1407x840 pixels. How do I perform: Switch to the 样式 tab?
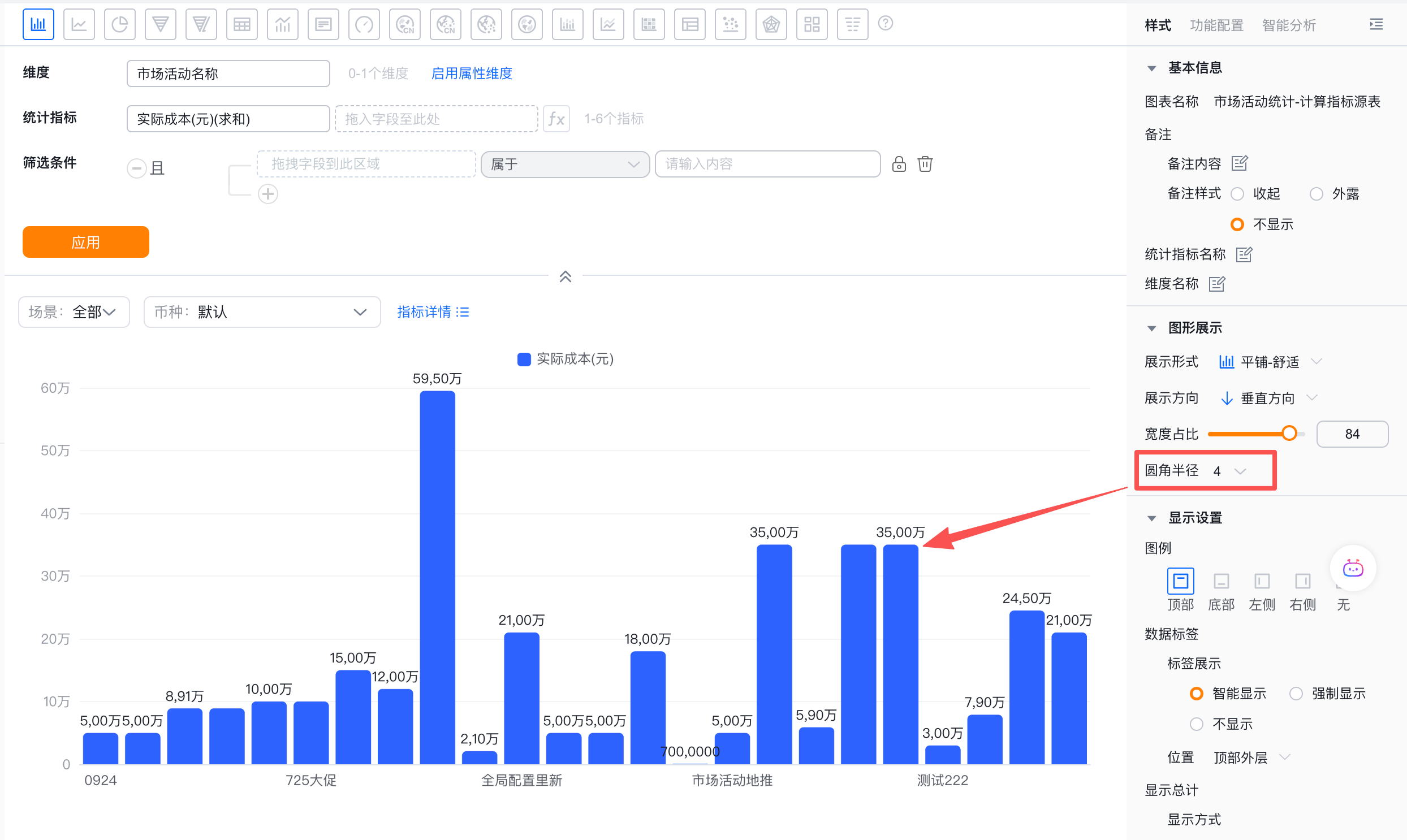click(x=1158, y=25)
